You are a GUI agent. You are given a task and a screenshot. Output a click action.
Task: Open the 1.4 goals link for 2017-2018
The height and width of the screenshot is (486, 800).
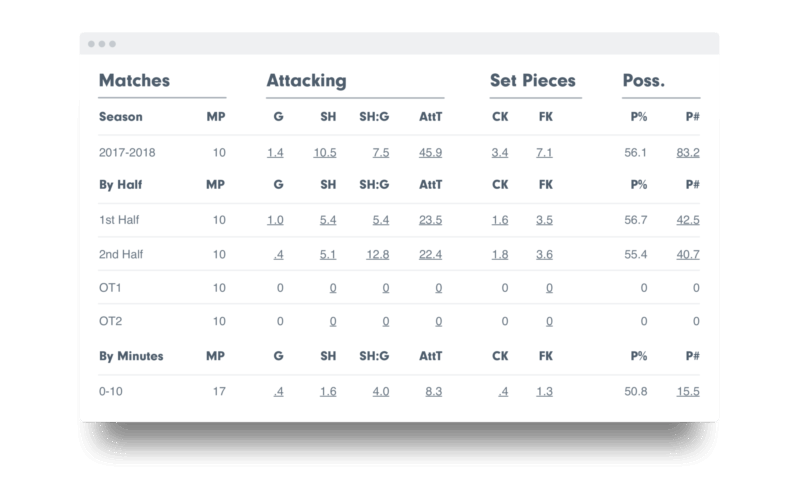(275, 152)
